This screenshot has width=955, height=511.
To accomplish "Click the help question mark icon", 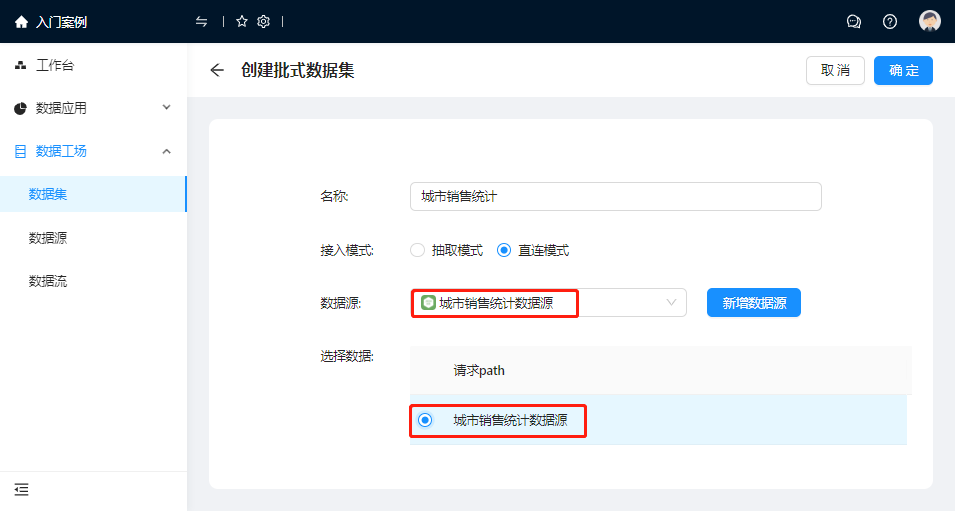I will [890, 22].
